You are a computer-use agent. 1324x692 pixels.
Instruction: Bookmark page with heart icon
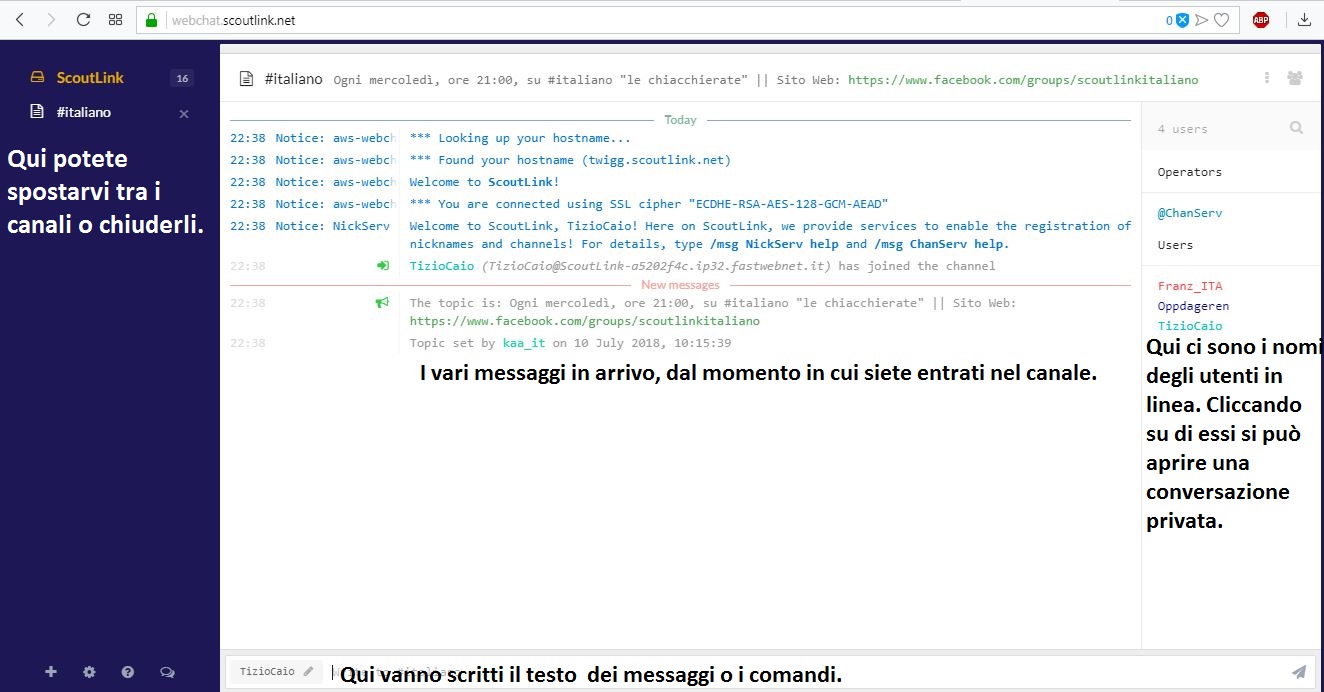[x=1221, y=19]
